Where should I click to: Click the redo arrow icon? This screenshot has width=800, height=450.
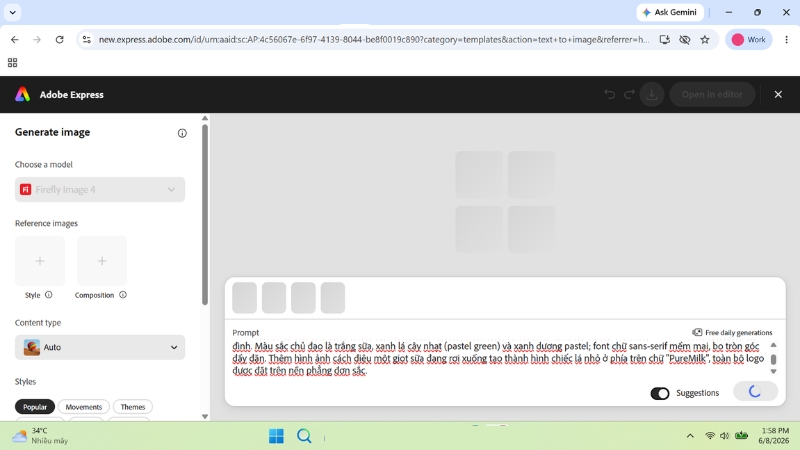[x=630, y=94]
